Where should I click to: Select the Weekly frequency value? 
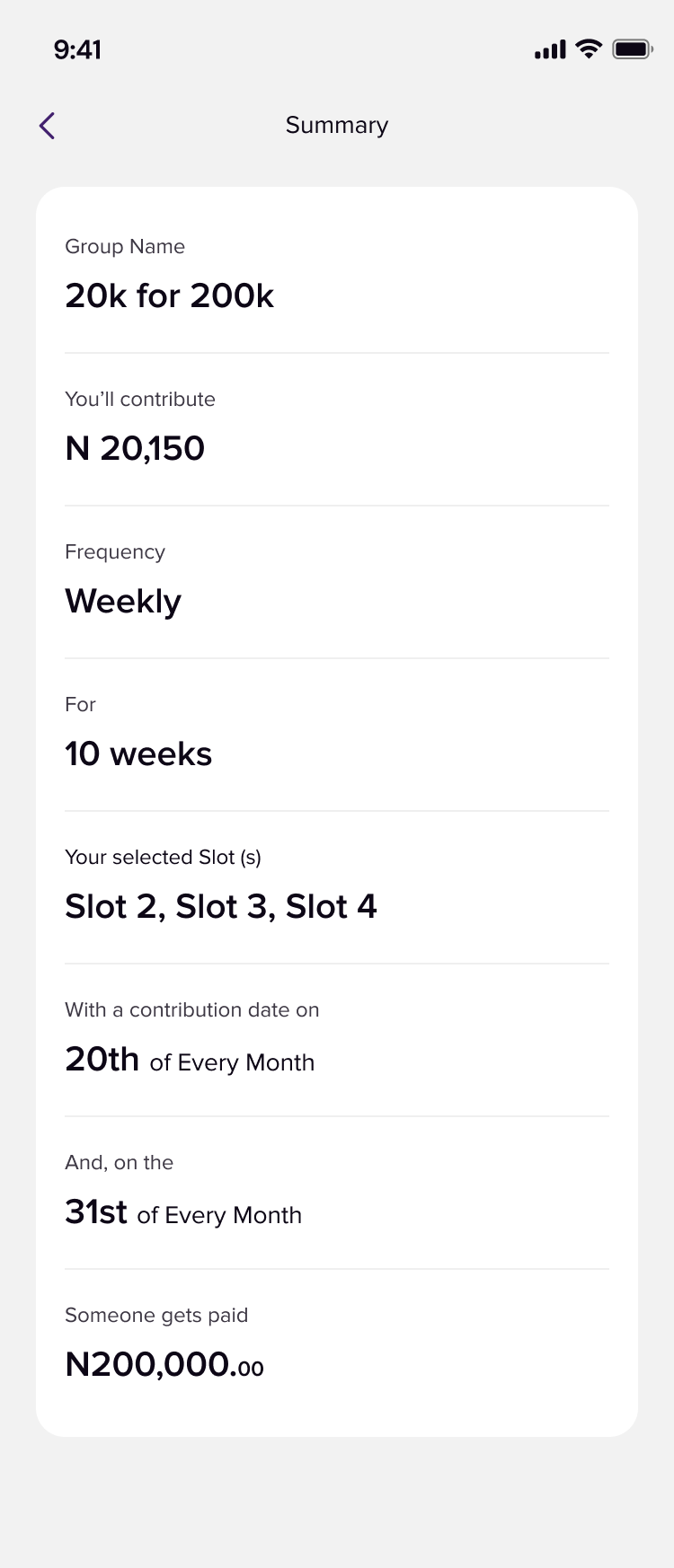[123, 601]
